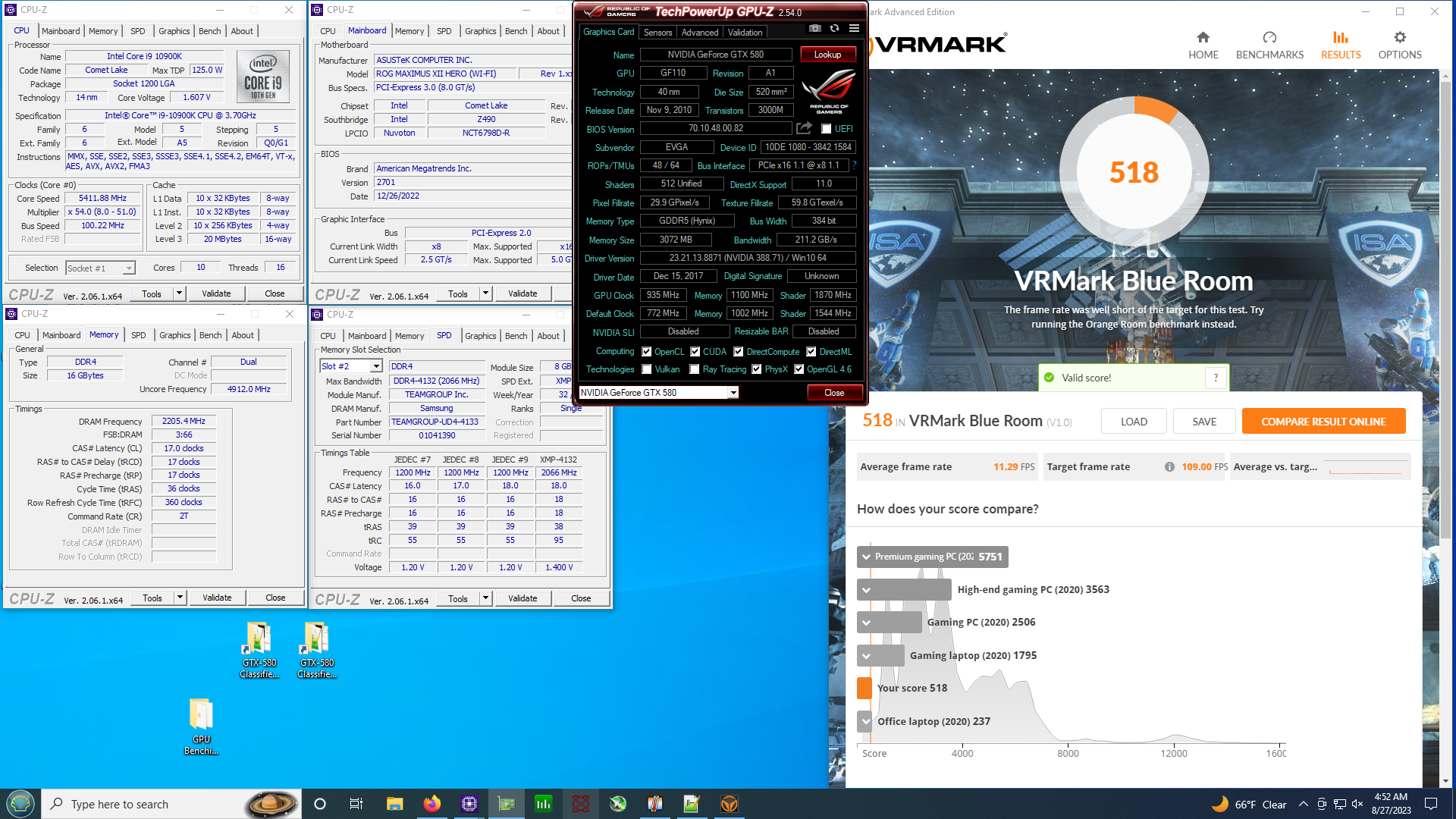Image resolution: width=1456 pixels, height=819 pixels.
Task: Click the red Close button in GPU-Z
Action: coord(834,392)
